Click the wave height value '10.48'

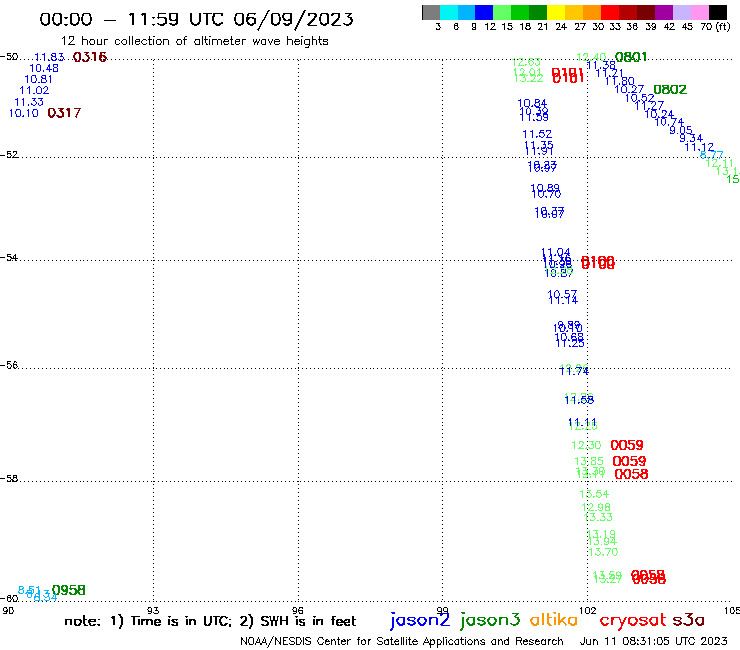(44, 68)
